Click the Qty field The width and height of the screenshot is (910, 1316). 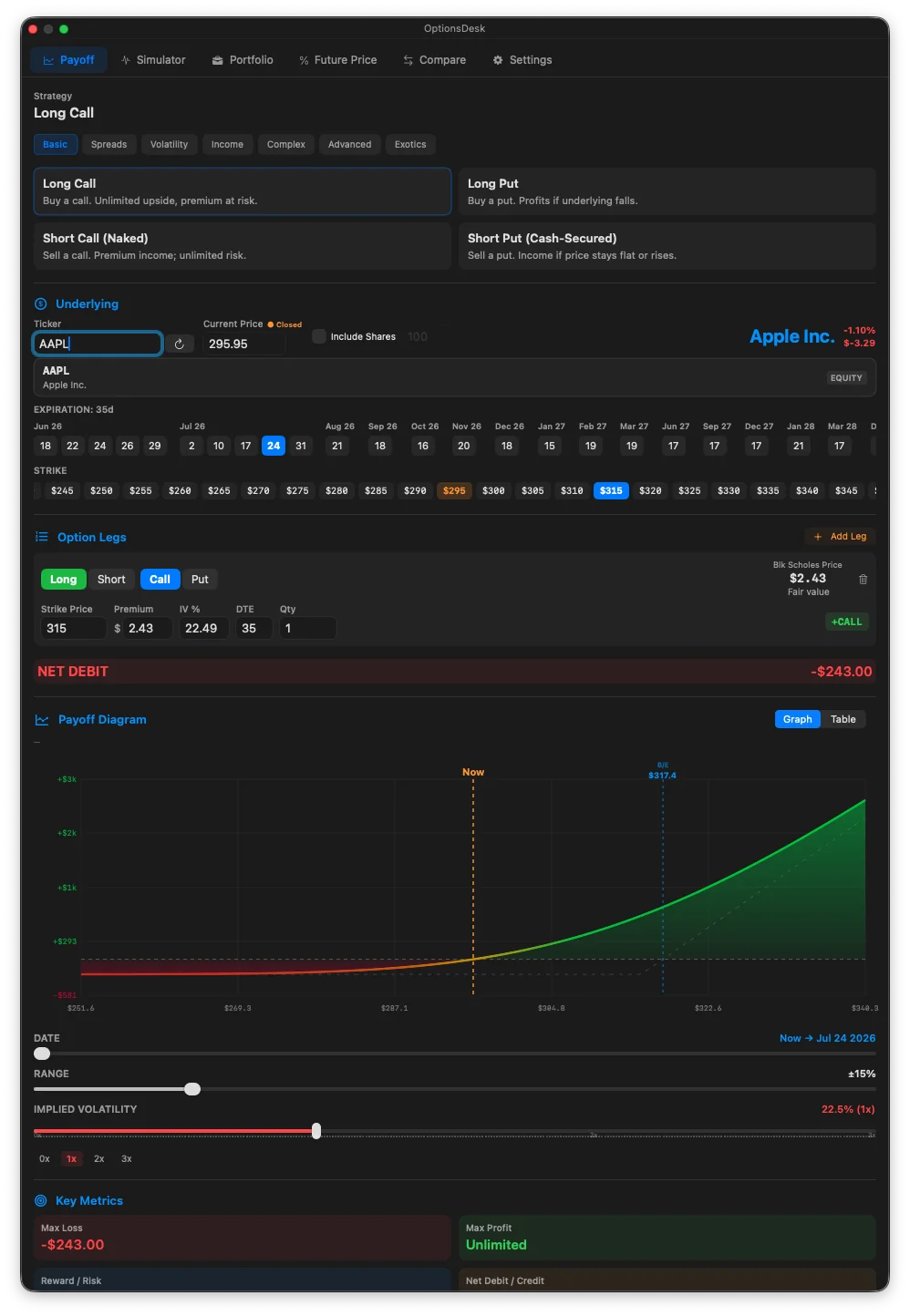(x=308, y=628)
